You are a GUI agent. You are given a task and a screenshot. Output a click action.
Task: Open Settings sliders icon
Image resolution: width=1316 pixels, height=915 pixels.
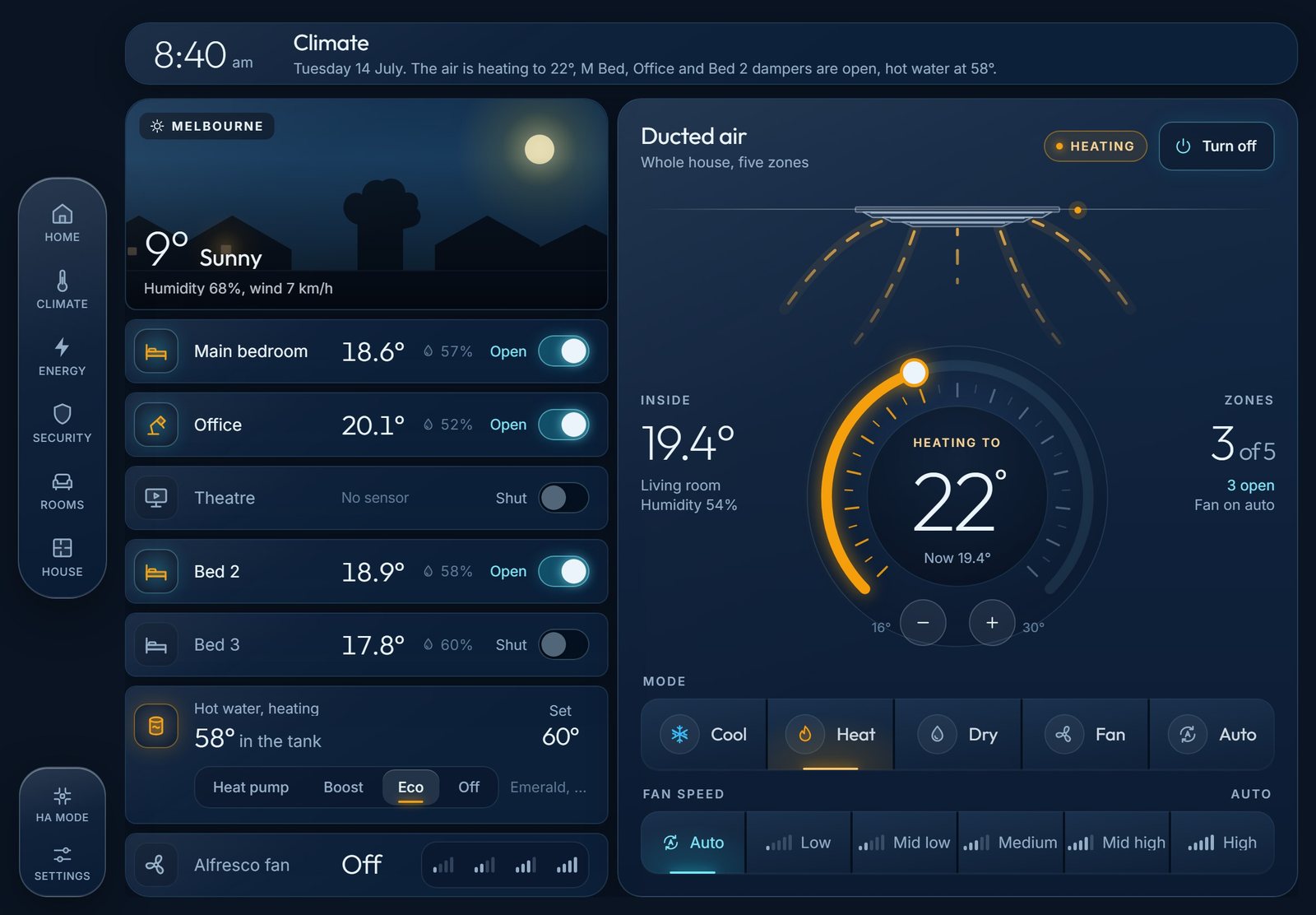pyautogui.click(x=63, y=862)
